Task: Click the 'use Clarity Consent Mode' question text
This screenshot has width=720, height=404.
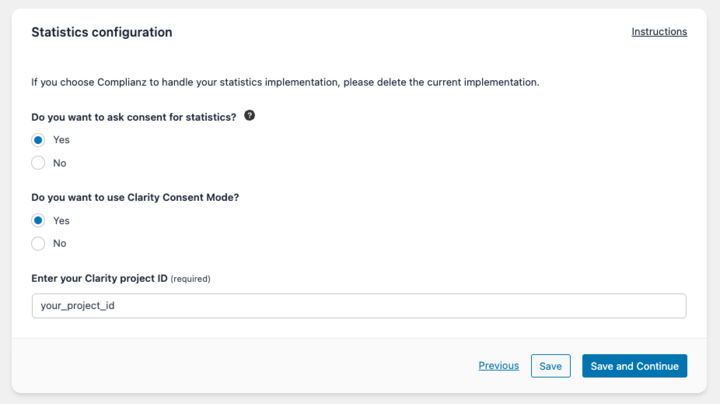Action: coord(135,197)
